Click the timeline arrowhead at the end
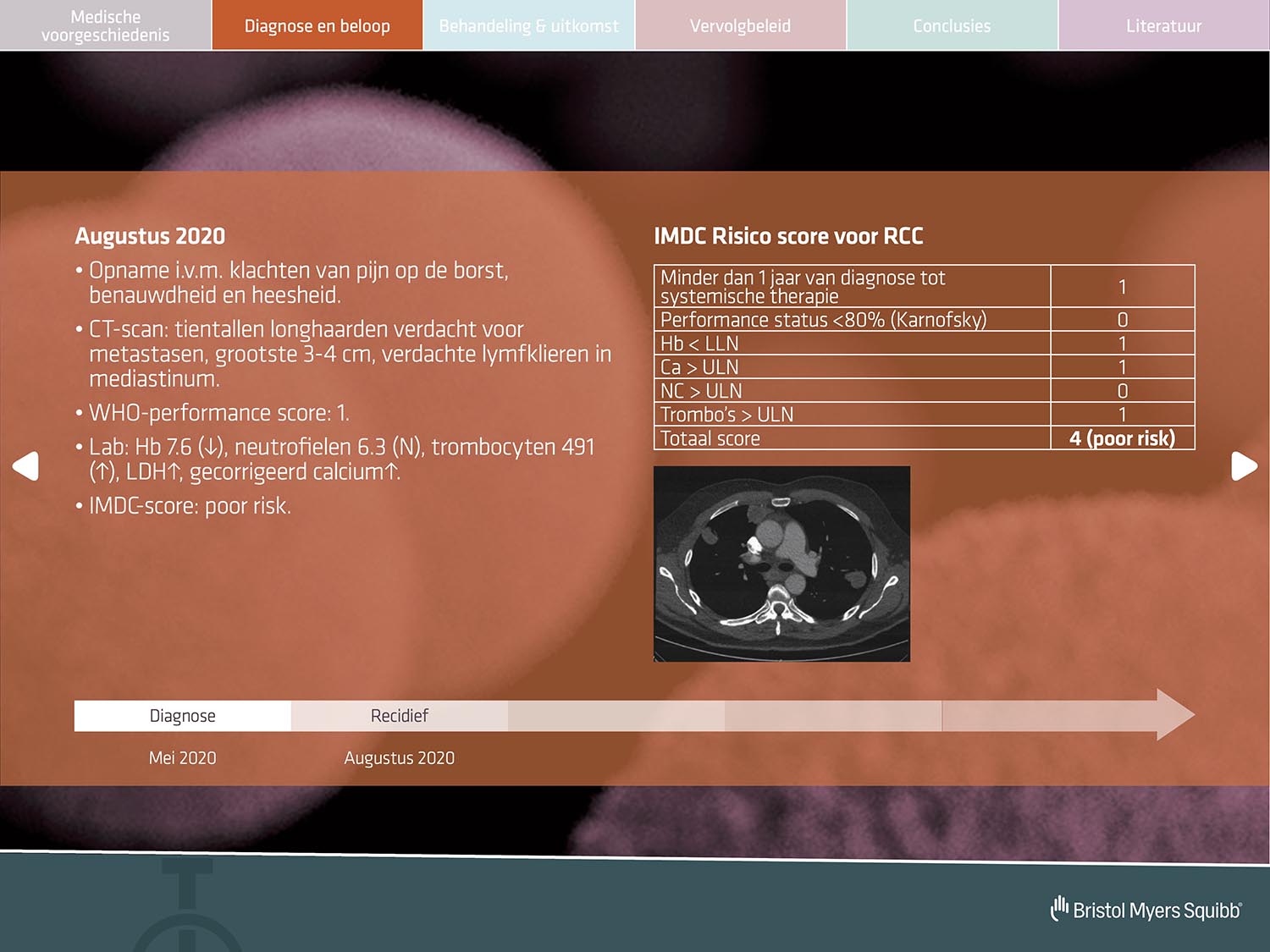 click(1175, 715)
